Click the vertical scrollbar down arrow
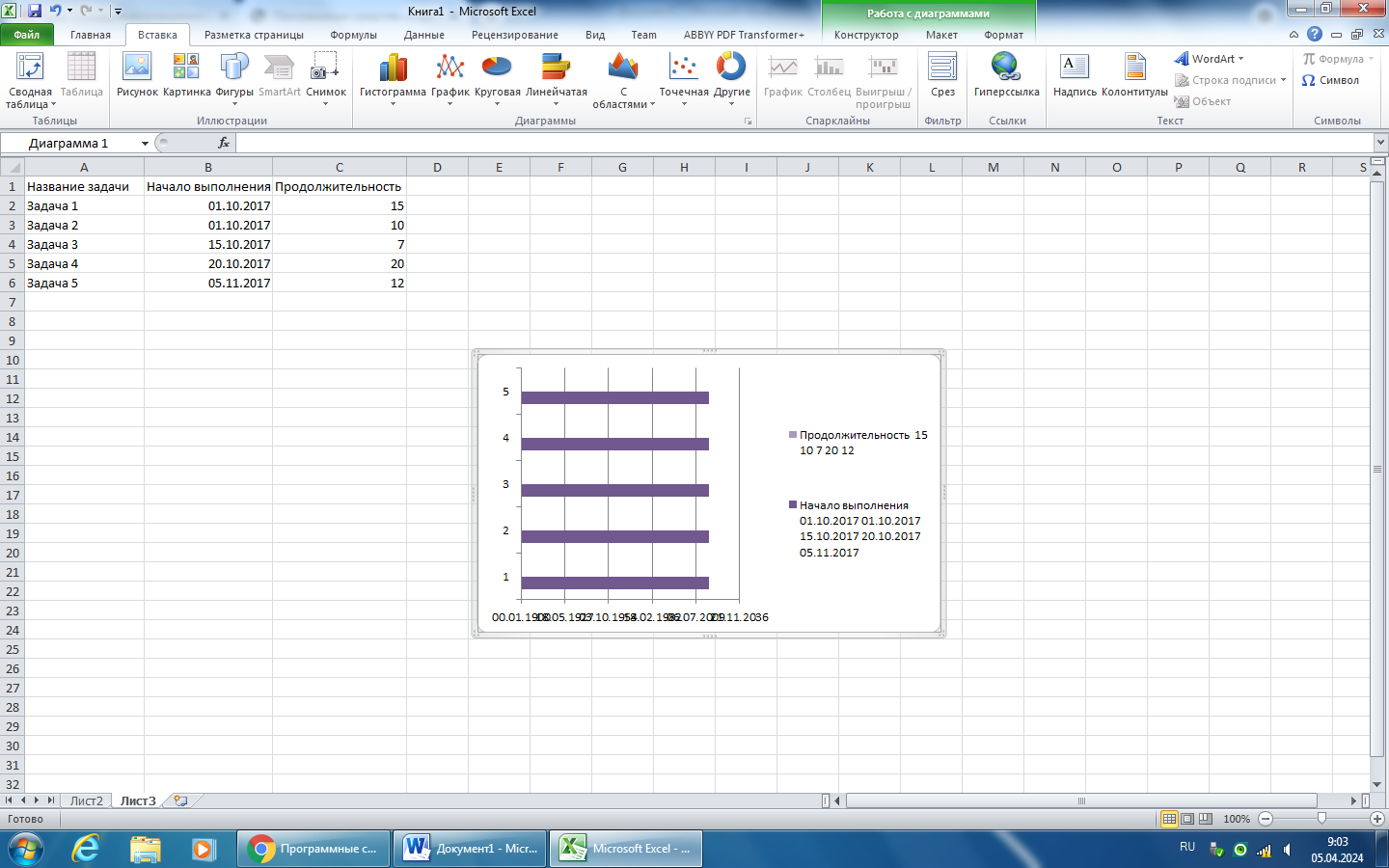Viewport: 1389px width, 868px height. click(x=1377, y=784)
